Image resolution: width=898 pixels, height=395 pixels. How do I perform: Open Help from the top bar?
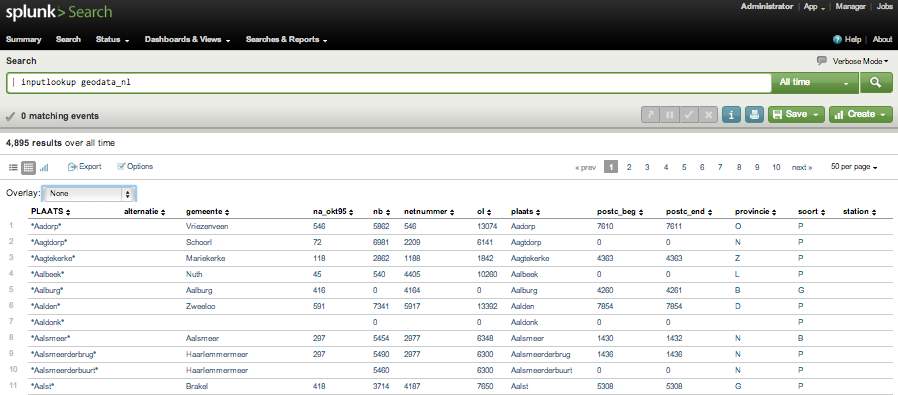847,40
